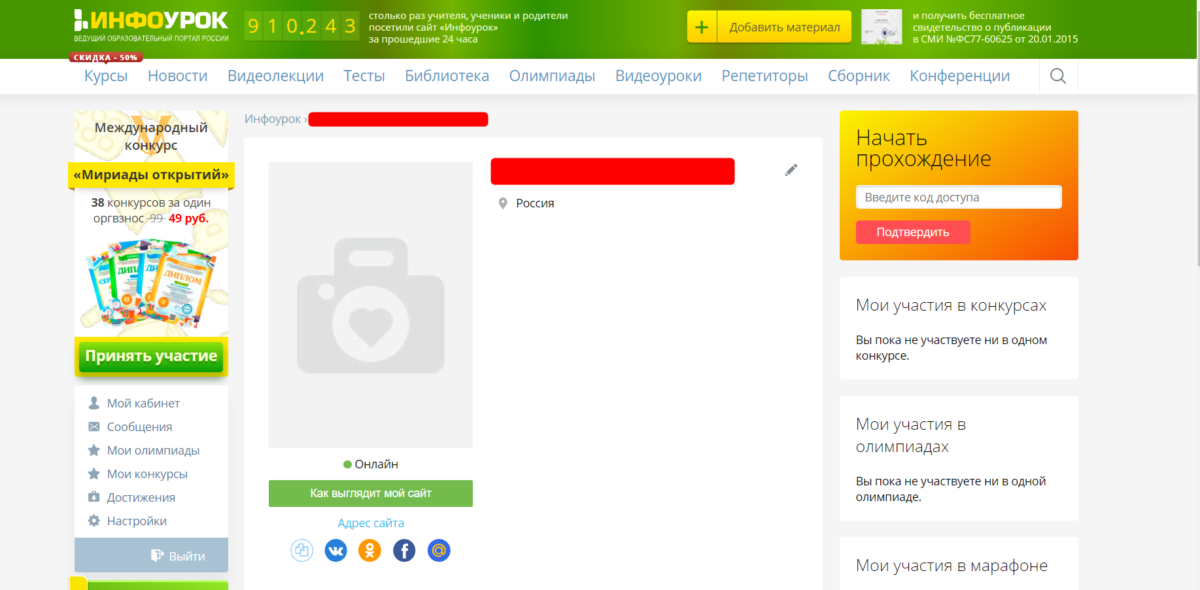Click the location pin icon near Россия

click(503, 203)
